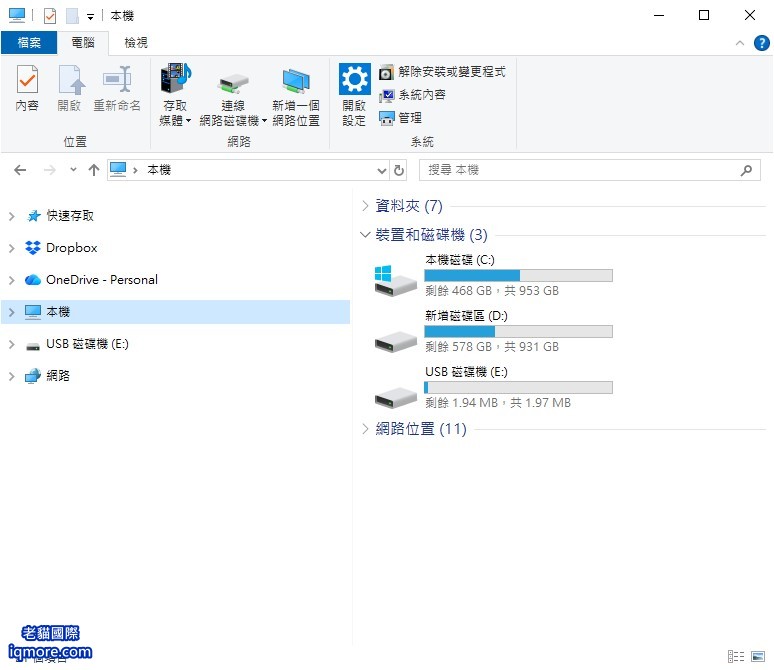Click the E: drive usage bar
Image resolution: width=774 pixels, height=670 pixels.
[518, 388]
